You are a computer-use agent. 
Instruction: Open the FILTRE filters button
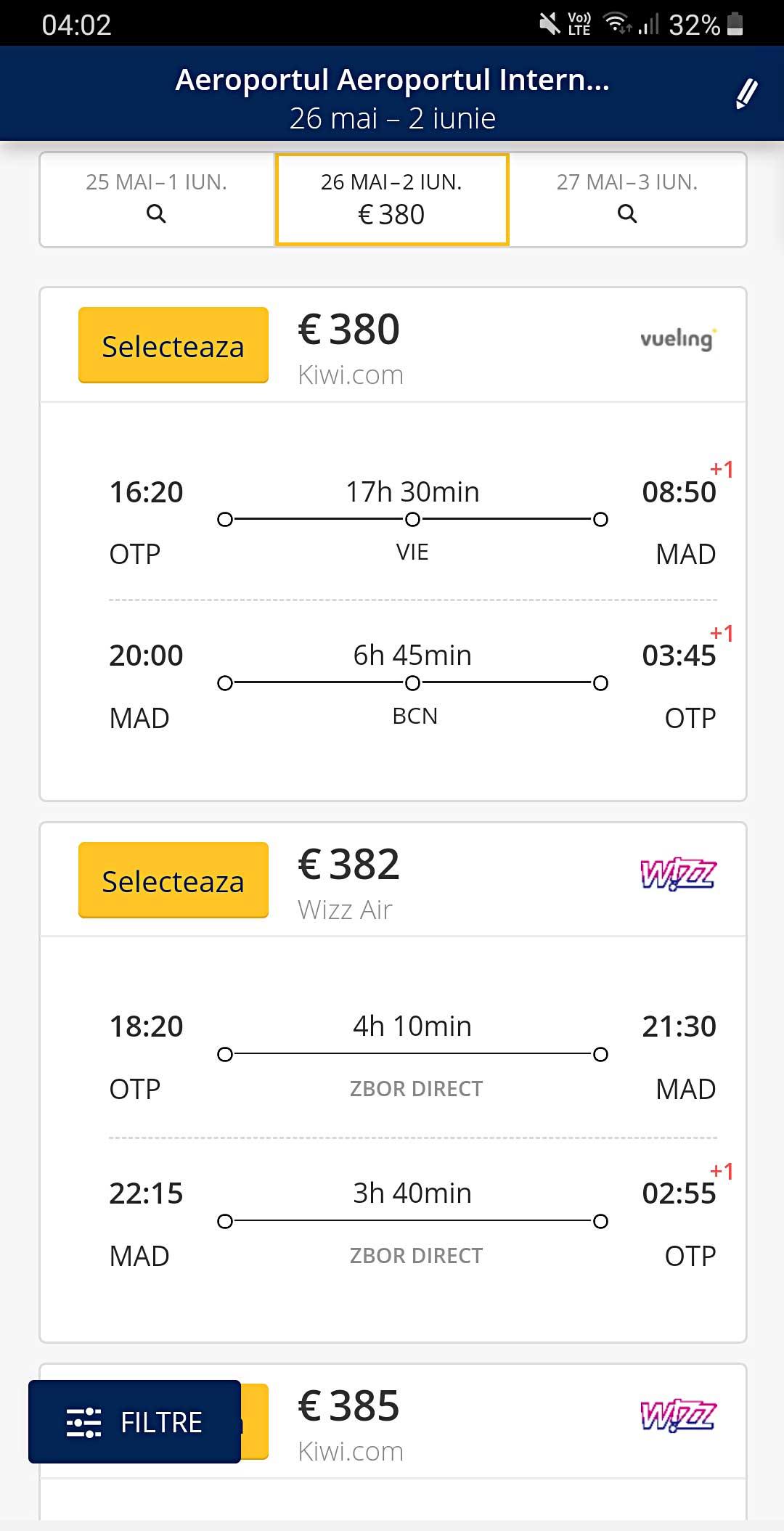(x=135, y=1421)
